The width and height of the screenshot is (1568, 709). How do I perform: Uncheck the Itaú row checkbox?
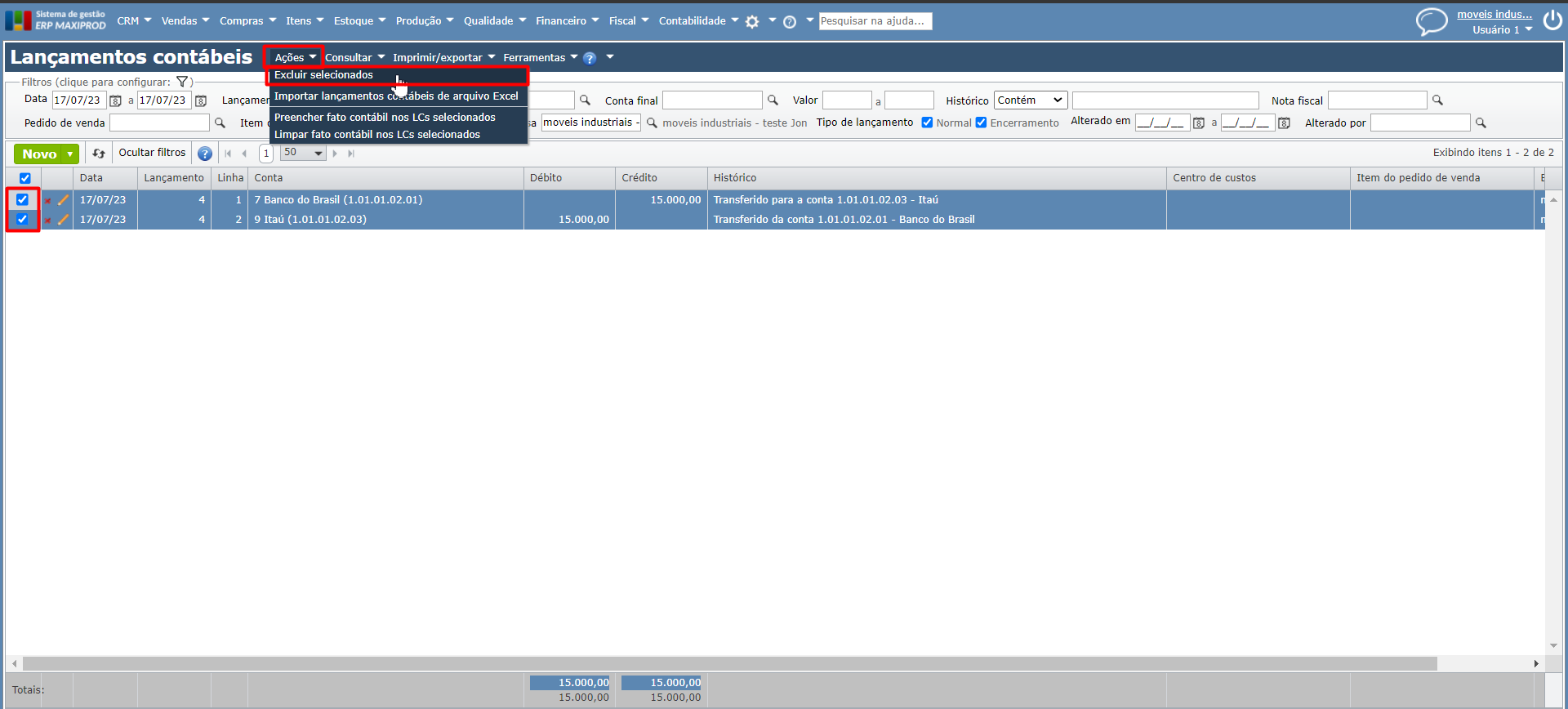click(22, 219)
